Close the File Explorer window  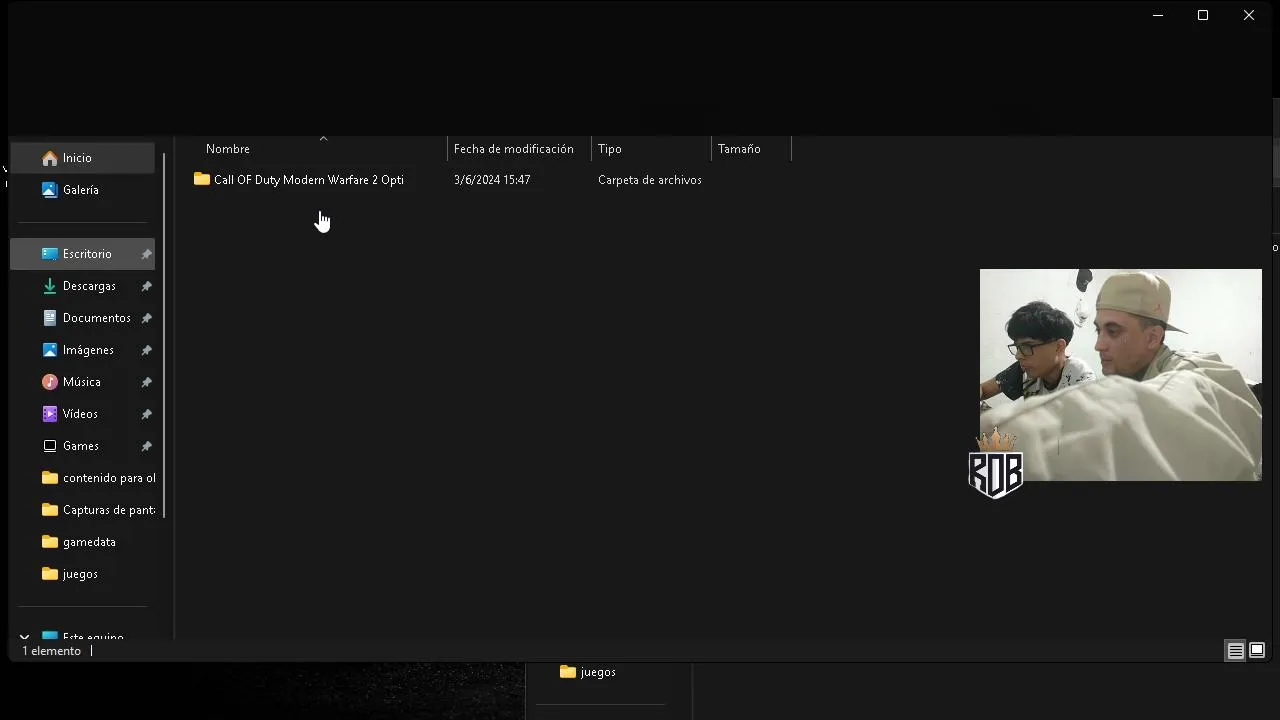1249,15
